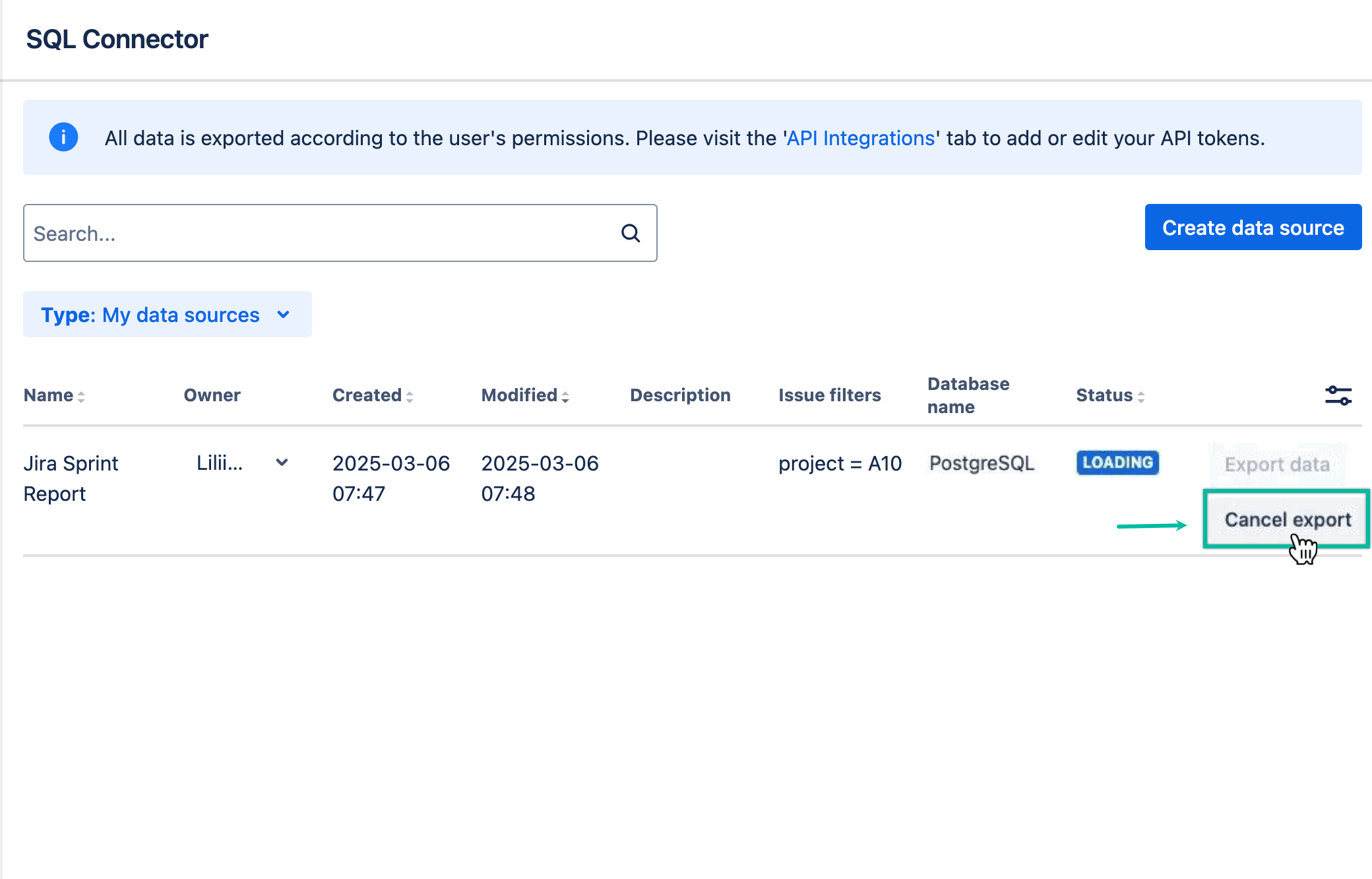Click the Create data source button
The height and width of the screenshot is (879, 1372).
(1253, 227)
